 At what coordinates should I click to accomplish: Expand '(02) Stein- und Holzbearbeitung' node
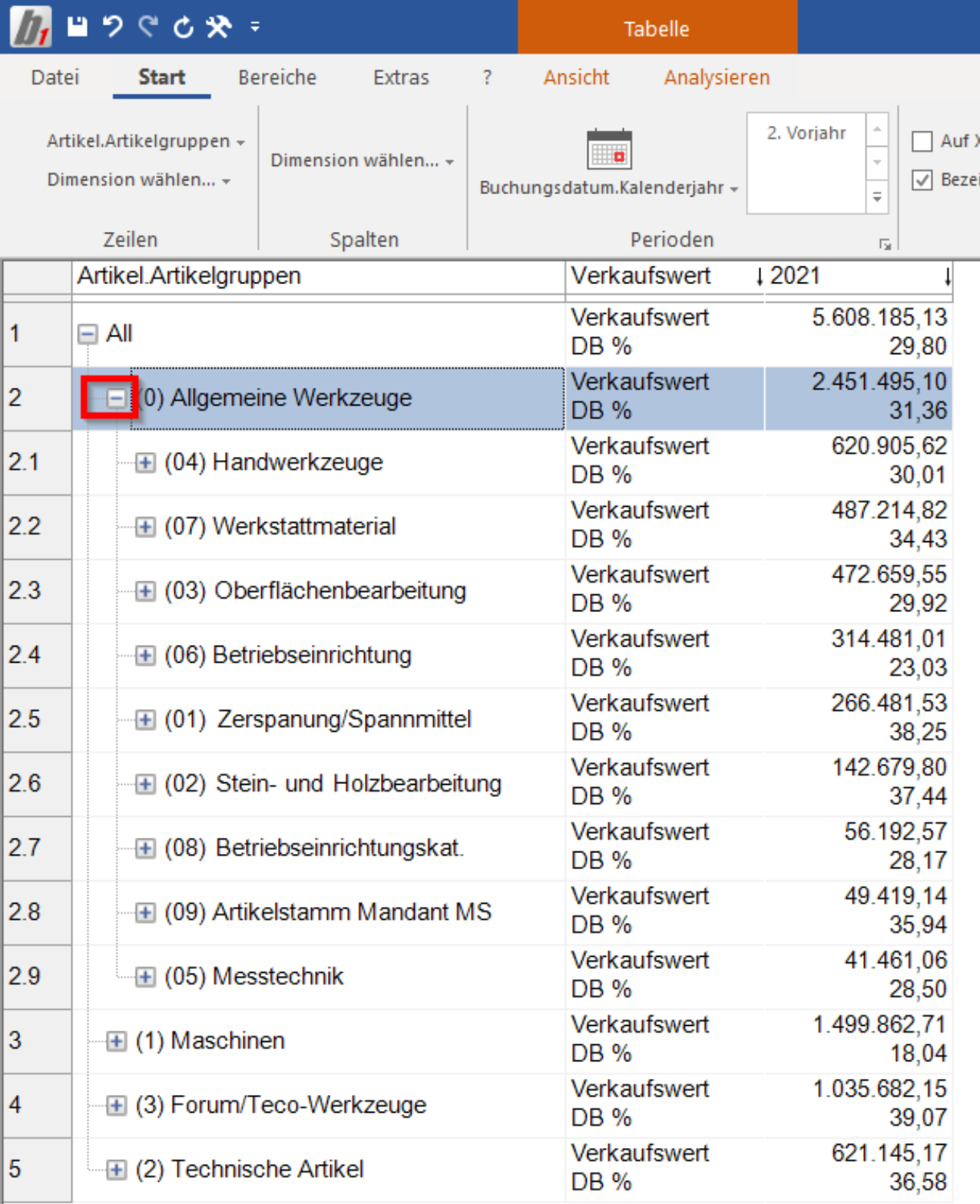[144, 784]
